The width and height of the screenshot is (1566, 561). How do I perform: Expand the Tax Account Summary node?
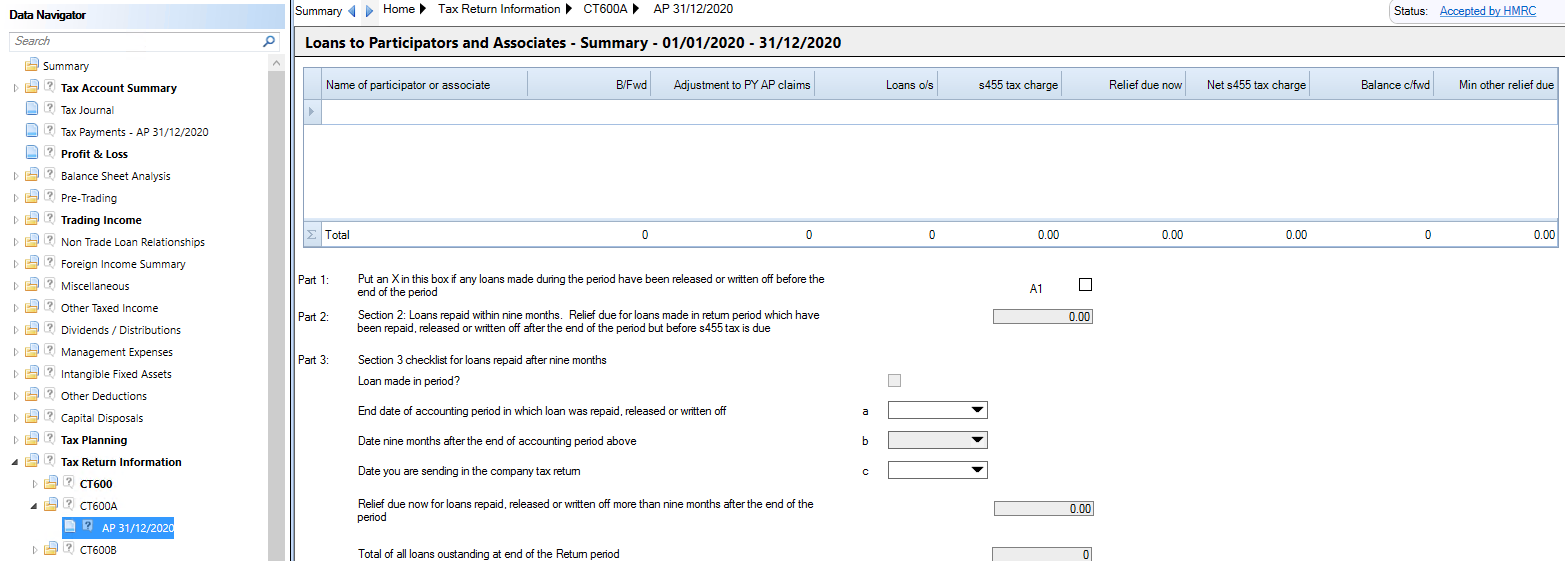click(x=15, y=88)
